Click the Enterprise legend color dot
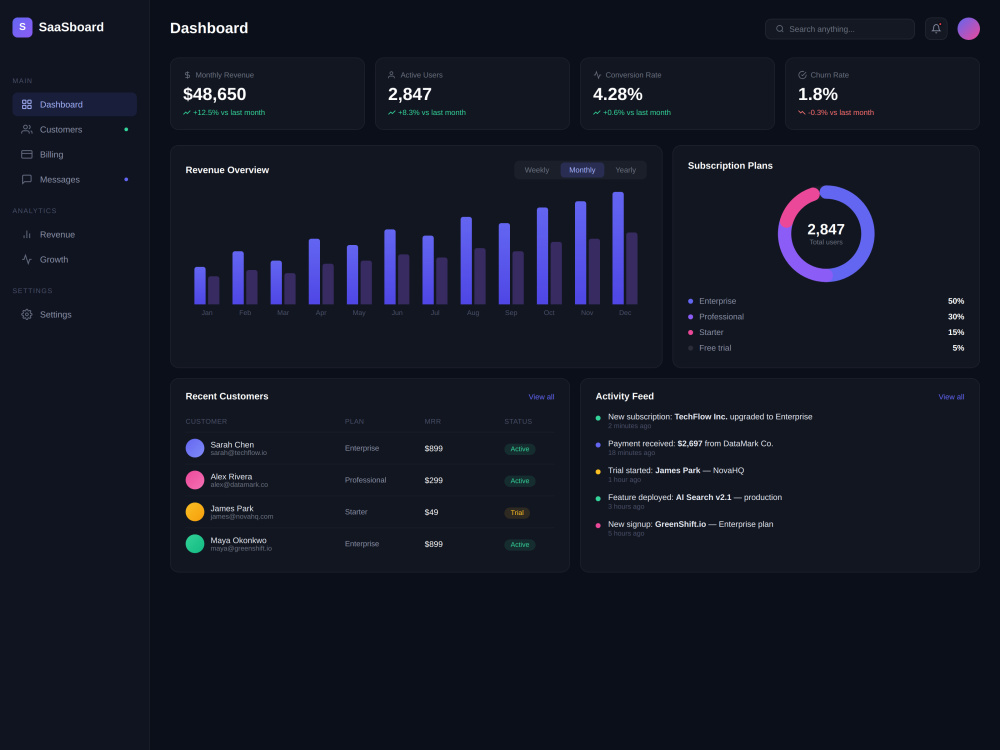Screen dimensions: 1000x750 pos(690,301)
